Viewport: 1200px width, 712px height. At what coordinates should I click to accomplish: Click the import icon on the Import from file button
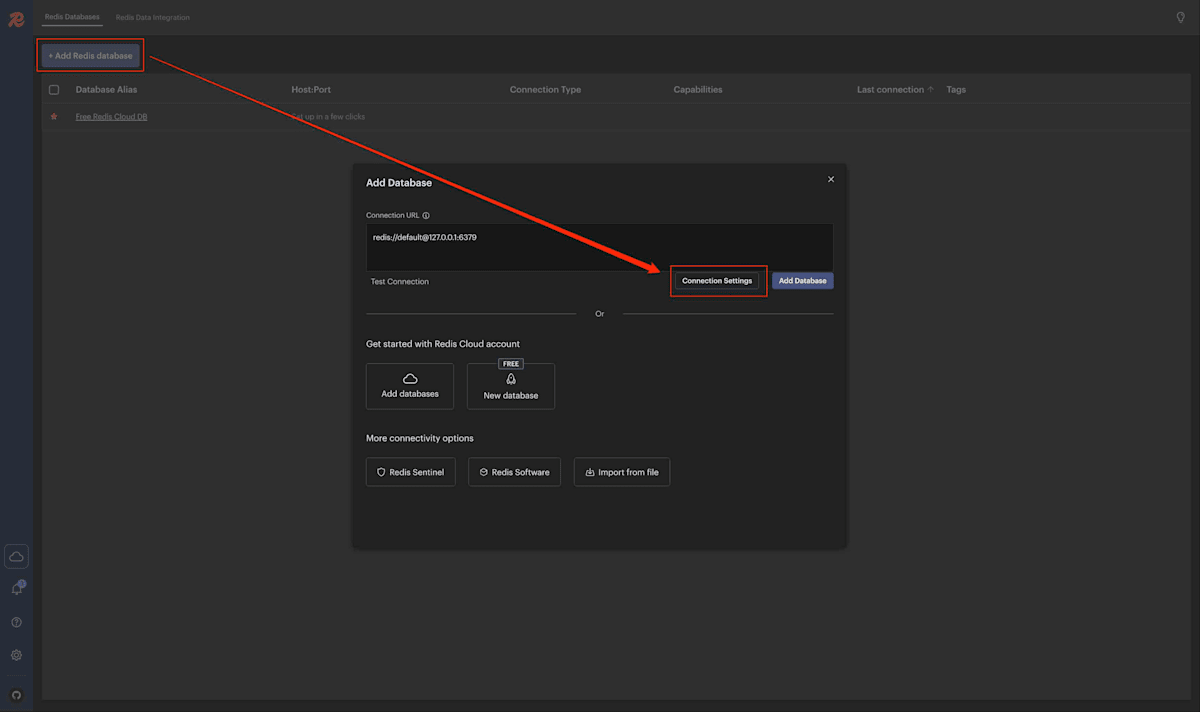[590, 472]
